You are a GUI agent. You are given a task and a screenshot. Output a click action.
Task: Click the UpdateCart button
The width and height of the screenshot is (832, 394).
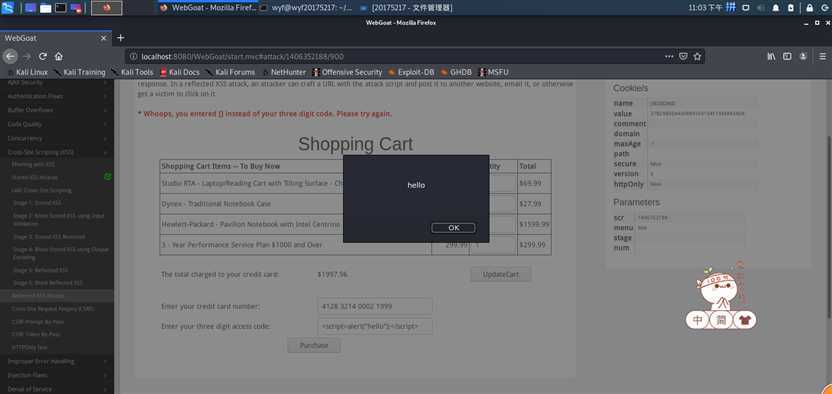(x=500, y=274)
